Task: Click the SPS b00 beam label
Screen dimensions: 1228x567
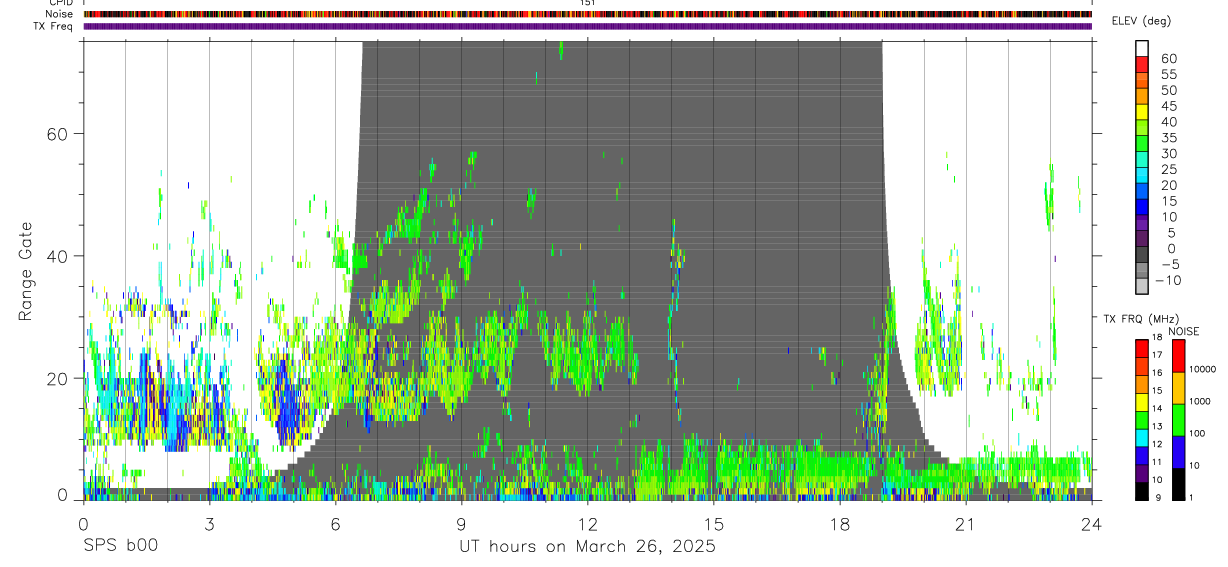Action: [120, 546]
